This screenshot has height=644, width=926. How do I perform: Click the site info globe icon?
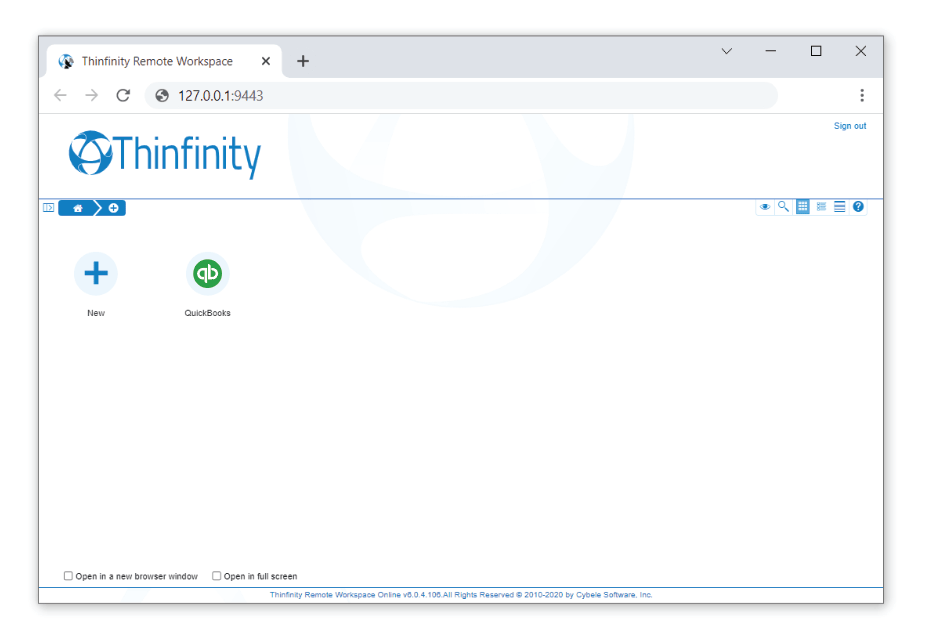coord(162,96)
